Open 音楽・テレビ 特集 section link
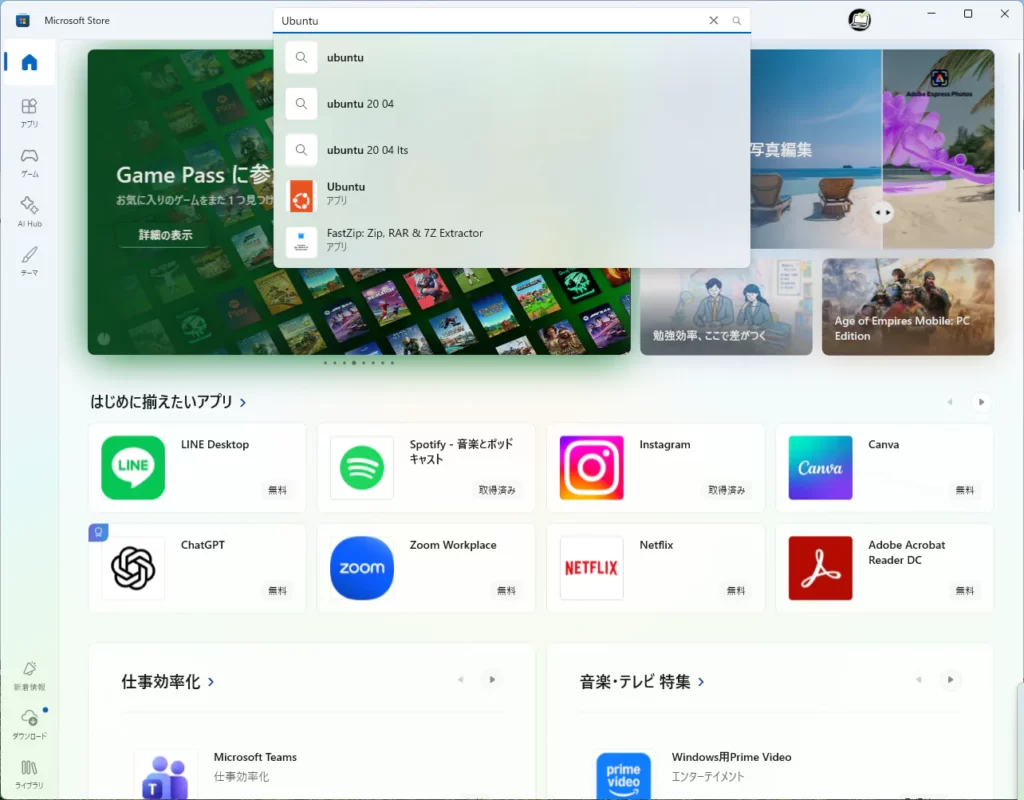1024x800 pixels. click(642, 682)
